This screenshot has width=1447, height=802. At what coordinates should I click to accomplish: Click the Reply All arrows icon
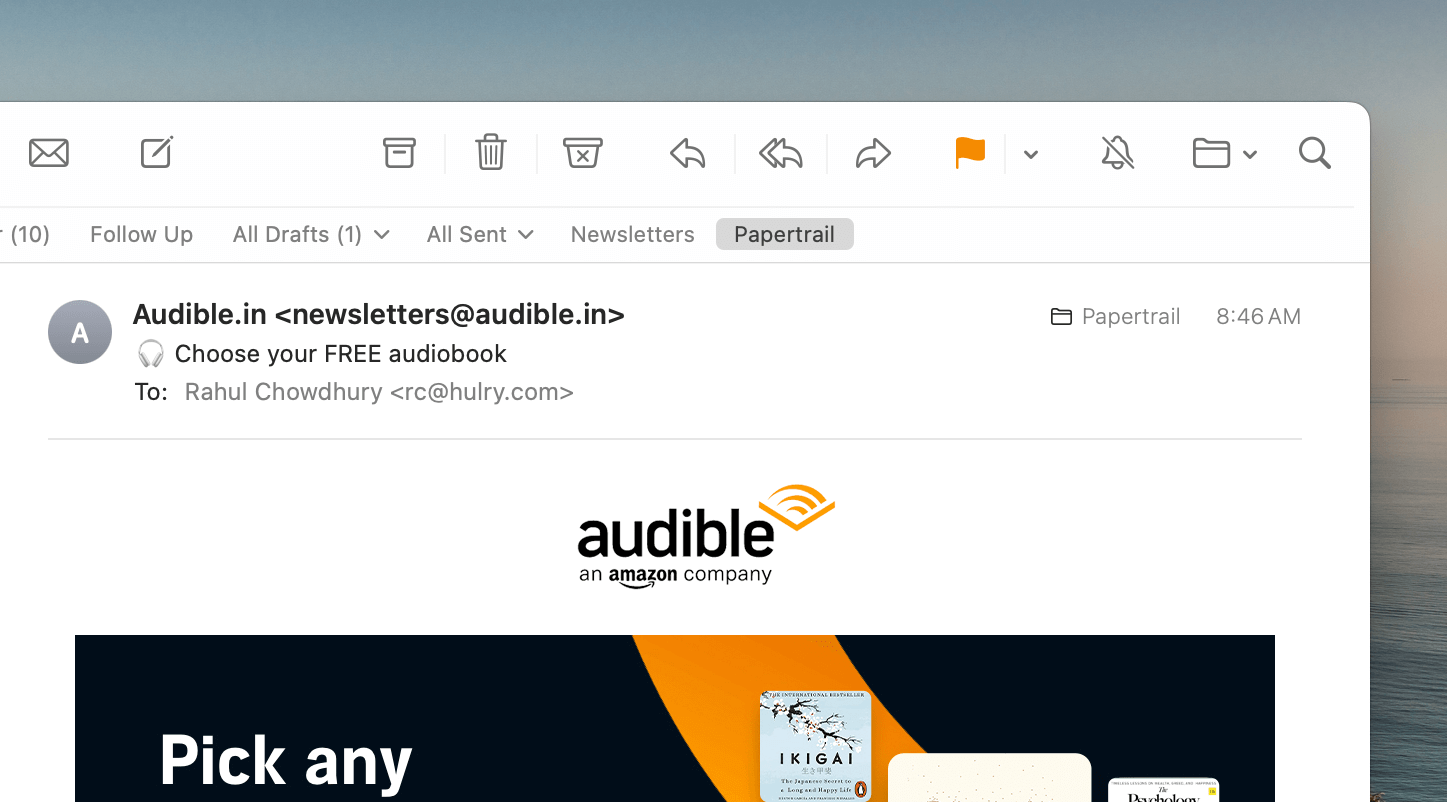(x=781, y=153)
